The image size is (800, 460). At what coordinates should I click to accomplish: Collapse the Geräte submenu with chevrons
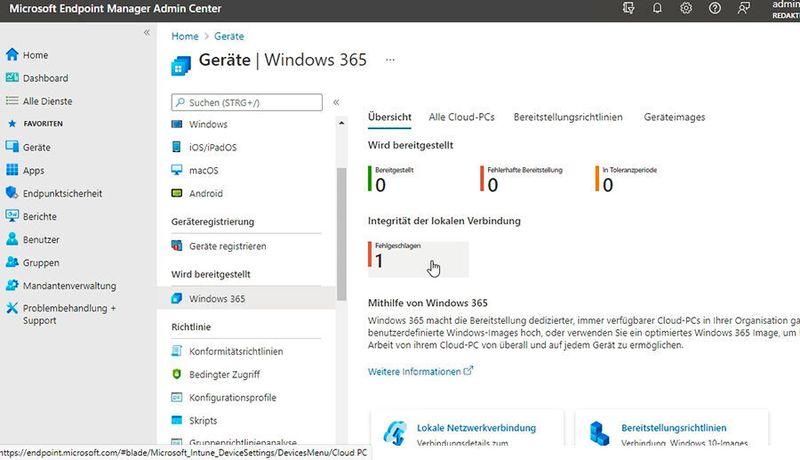[x=336, y=102]
